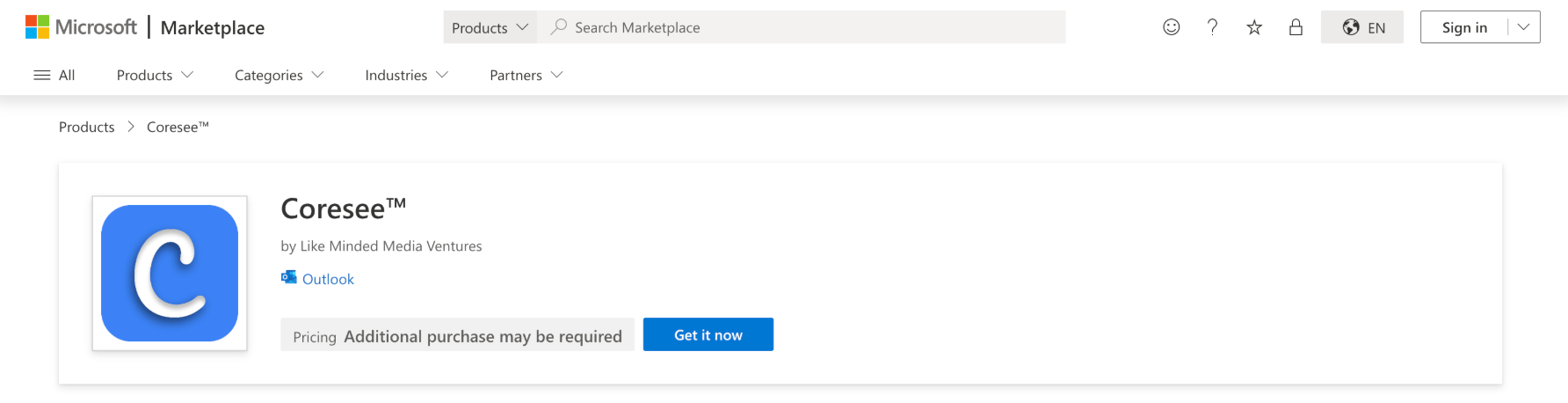
Task: Click the magnifier search icon
Action: pos(558,27)
